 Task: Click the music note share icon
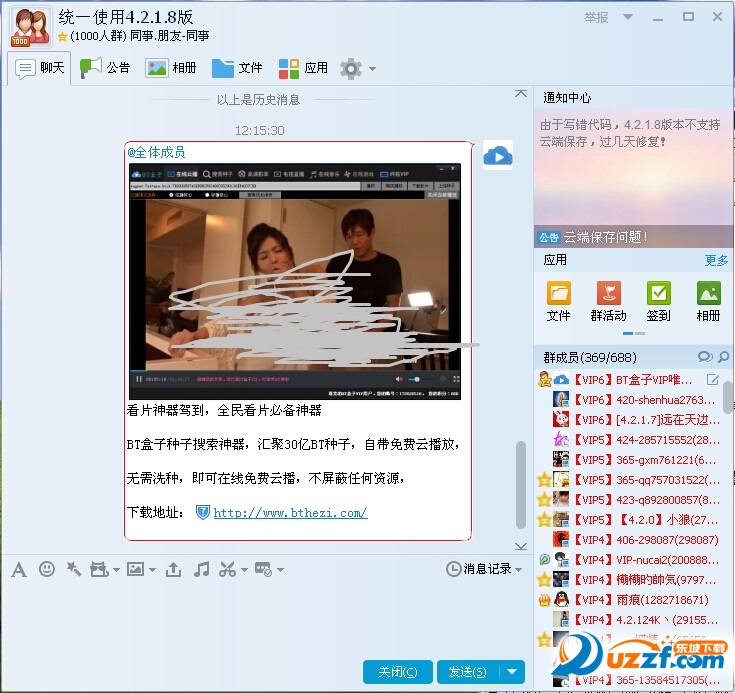[201, 569]
